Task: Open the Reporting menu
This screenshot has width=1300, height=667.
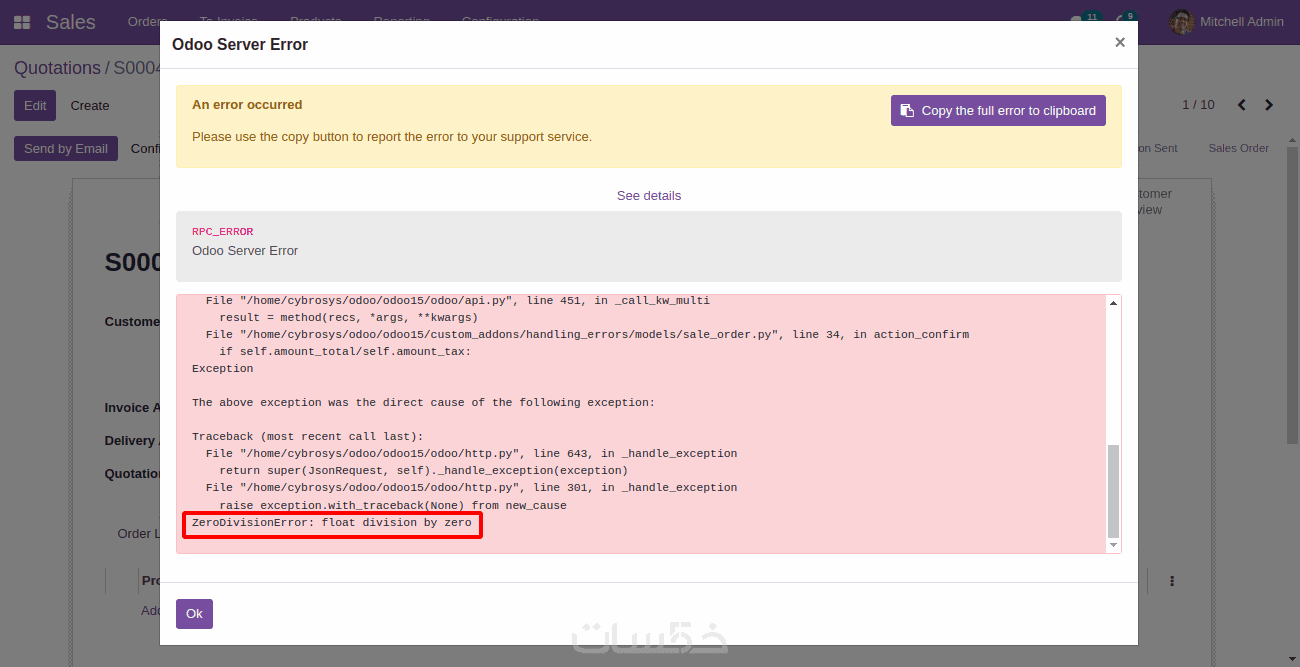Action: [402, 21]
